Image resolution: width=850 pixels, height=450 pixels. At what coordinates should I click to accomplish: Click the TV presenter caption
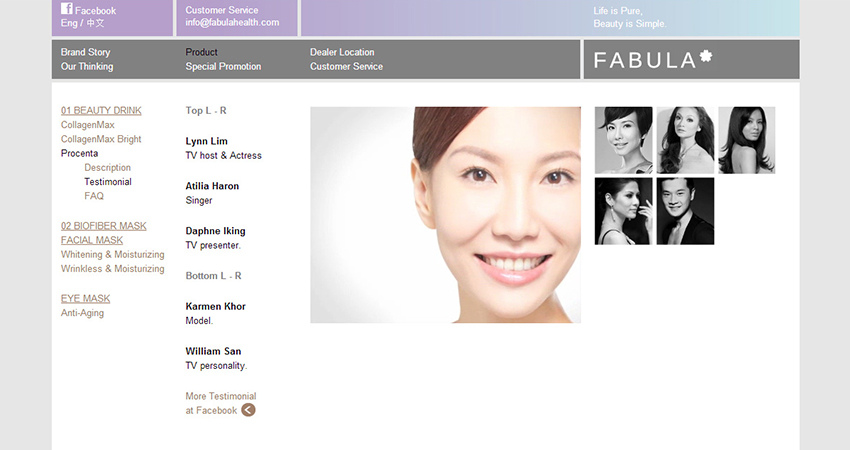[x=213, y=246]
